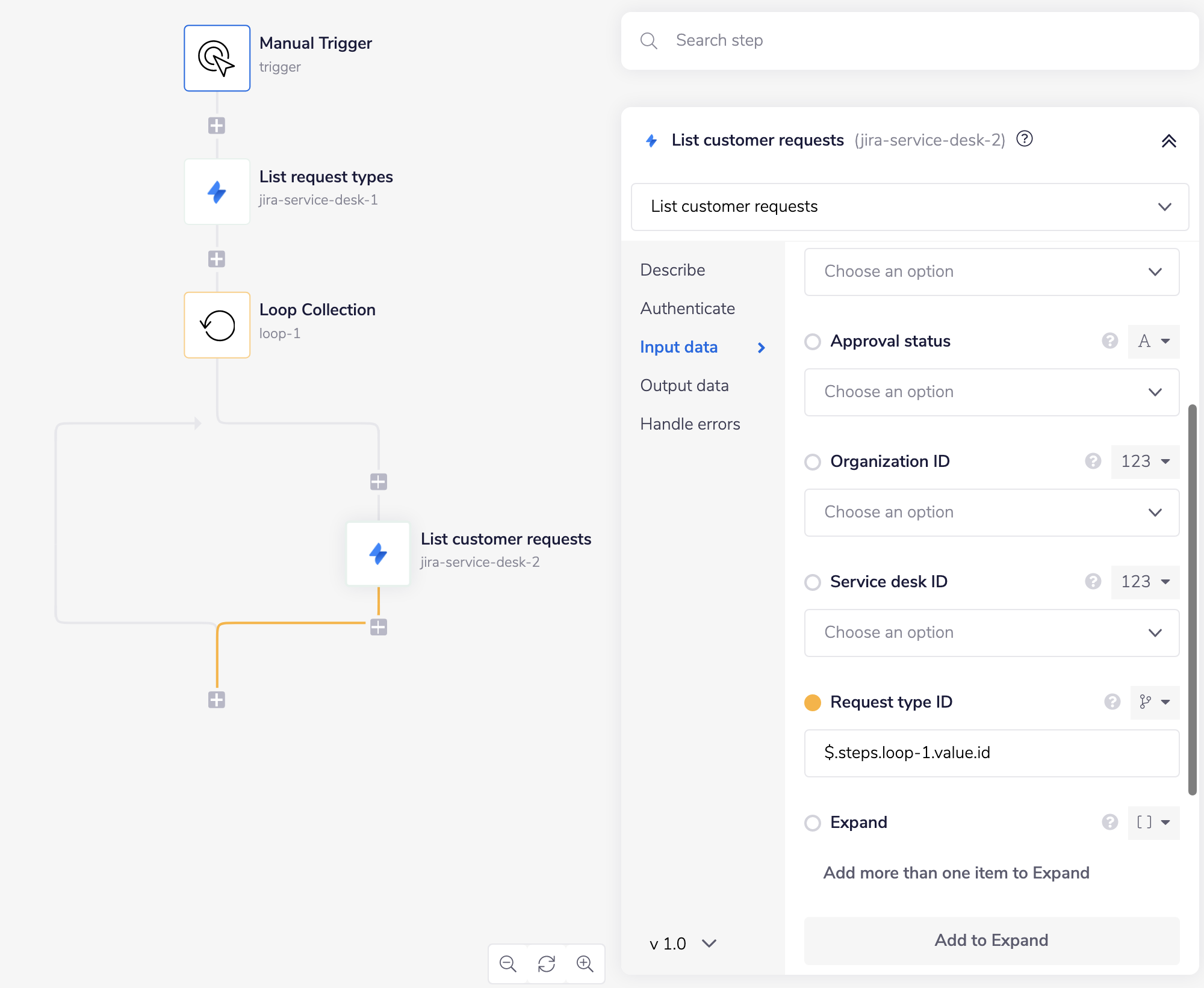Open the Authenticate section in the step panel
This screenshot has height=988, width=1204.
[x=687, y=308]
